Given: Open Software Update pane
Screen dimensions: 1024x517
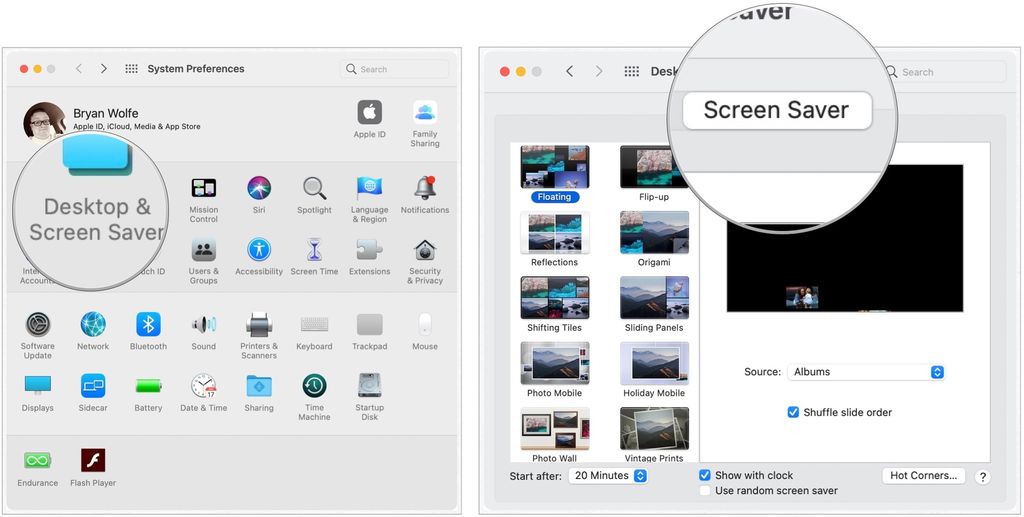Looking at the screenshot, I should click(x=38, y=324).
